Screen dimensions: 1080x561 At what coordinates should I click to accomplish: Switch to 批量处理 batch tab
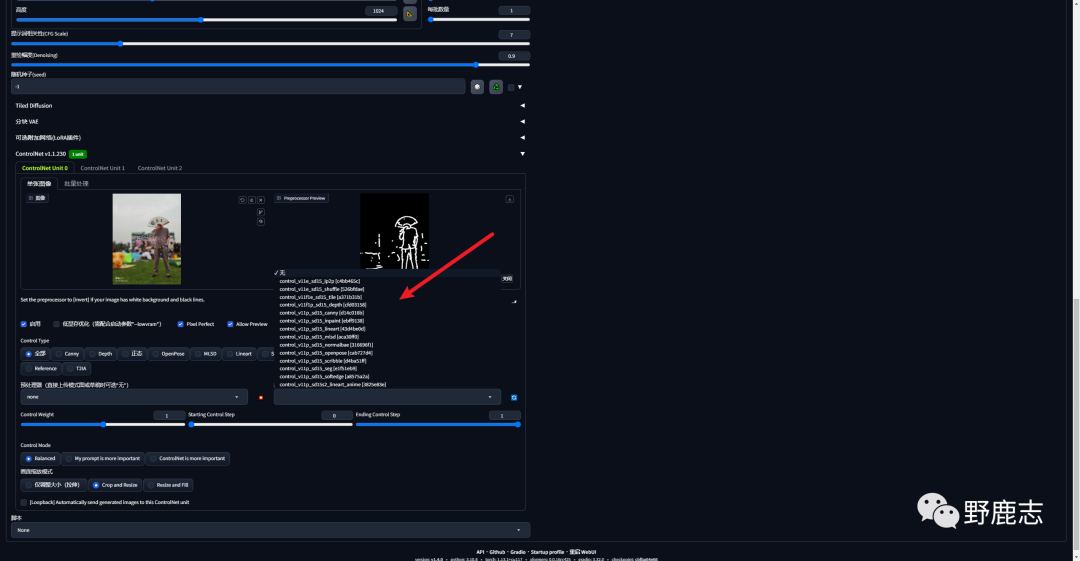pos(76,184)
